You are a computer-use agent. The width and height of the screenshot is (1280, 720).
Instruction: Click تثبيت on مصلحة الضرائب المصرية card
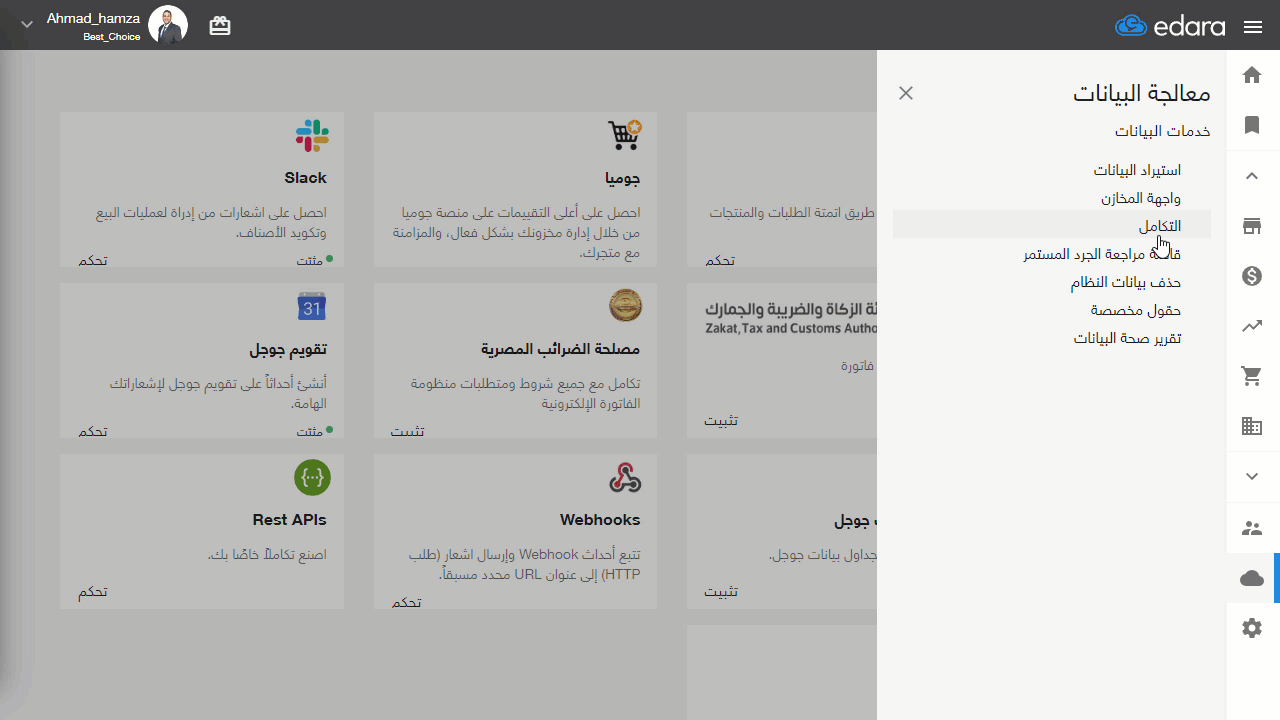407,431
